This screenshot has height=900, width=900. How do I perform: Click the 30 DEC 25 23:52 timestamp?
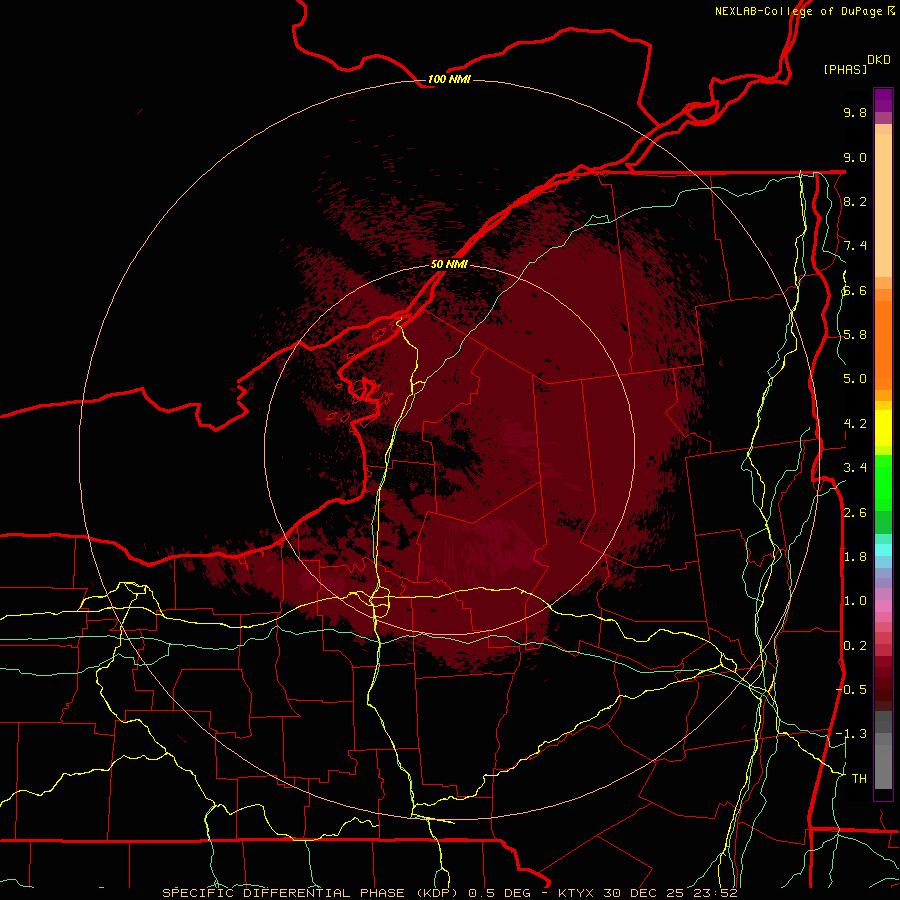click(670, 893)
